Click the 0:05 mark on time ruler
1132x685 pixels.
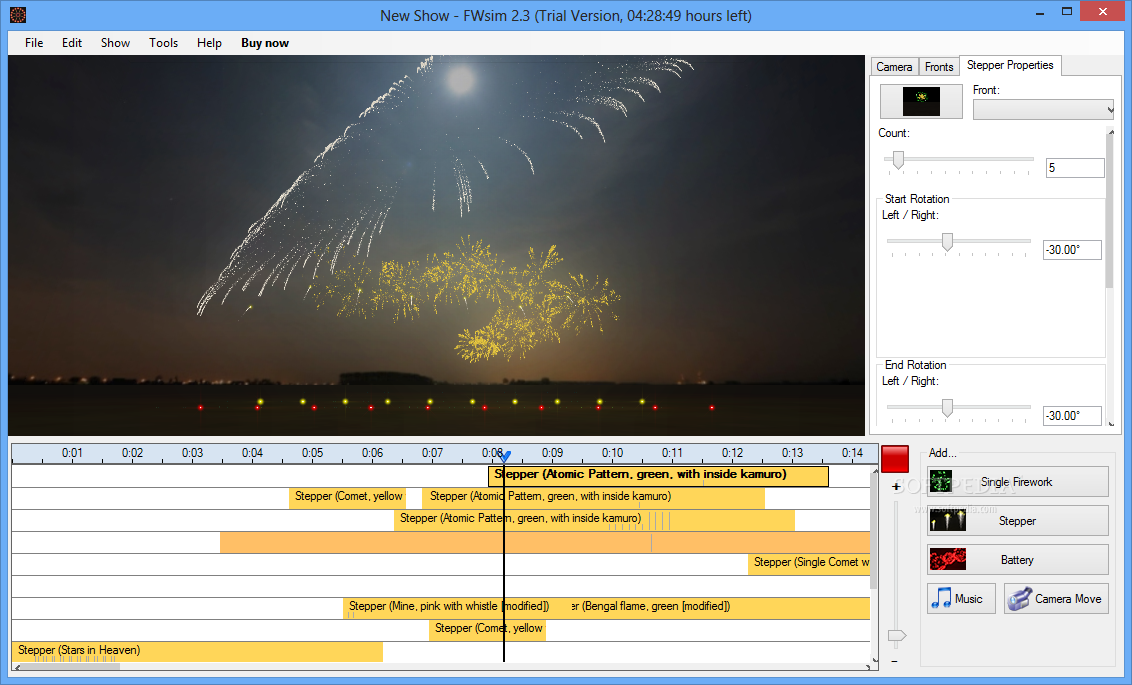313,453
